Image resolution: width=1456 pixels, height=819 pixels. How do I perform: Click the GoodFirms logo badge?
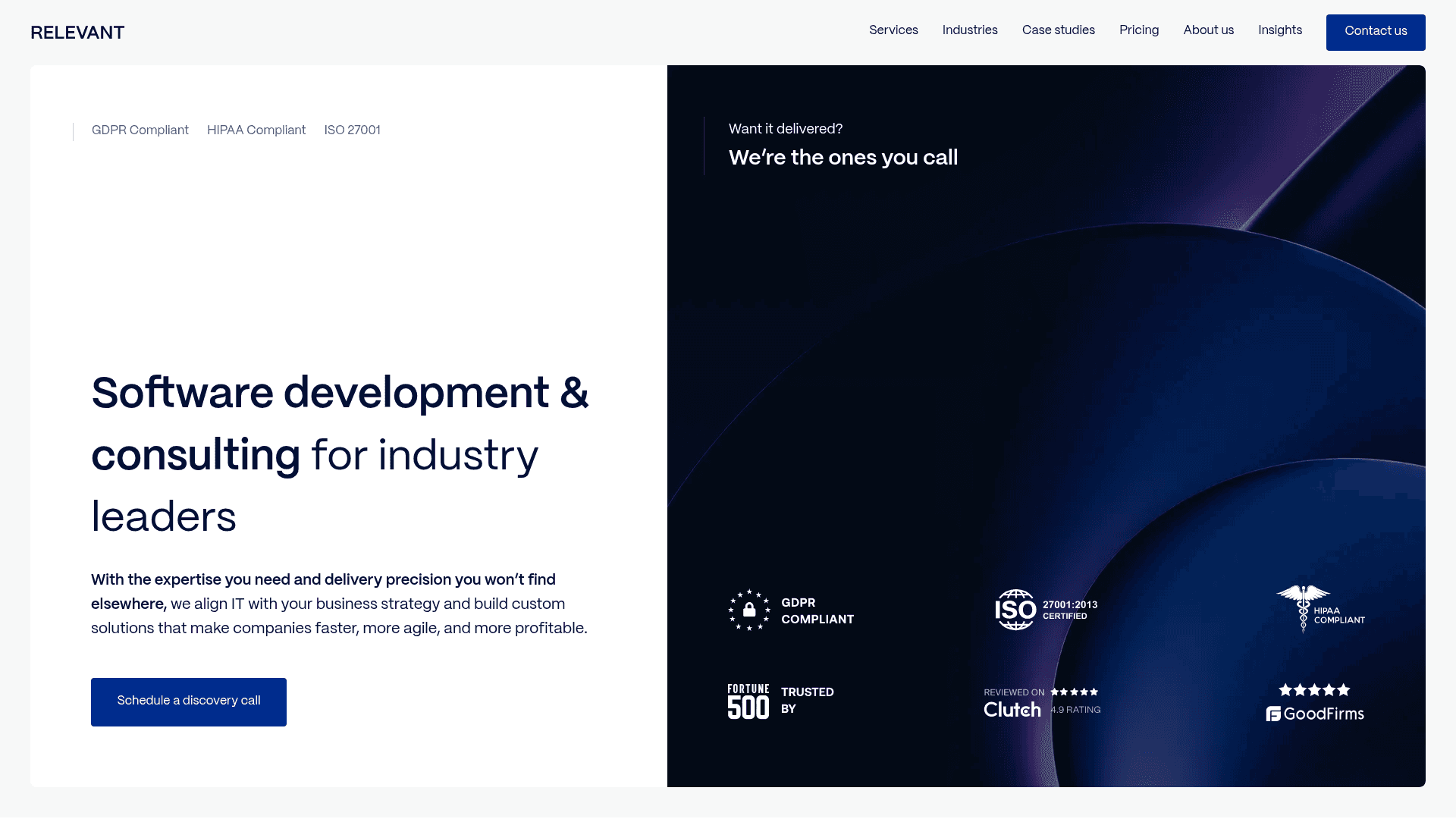pos(1315,713)
